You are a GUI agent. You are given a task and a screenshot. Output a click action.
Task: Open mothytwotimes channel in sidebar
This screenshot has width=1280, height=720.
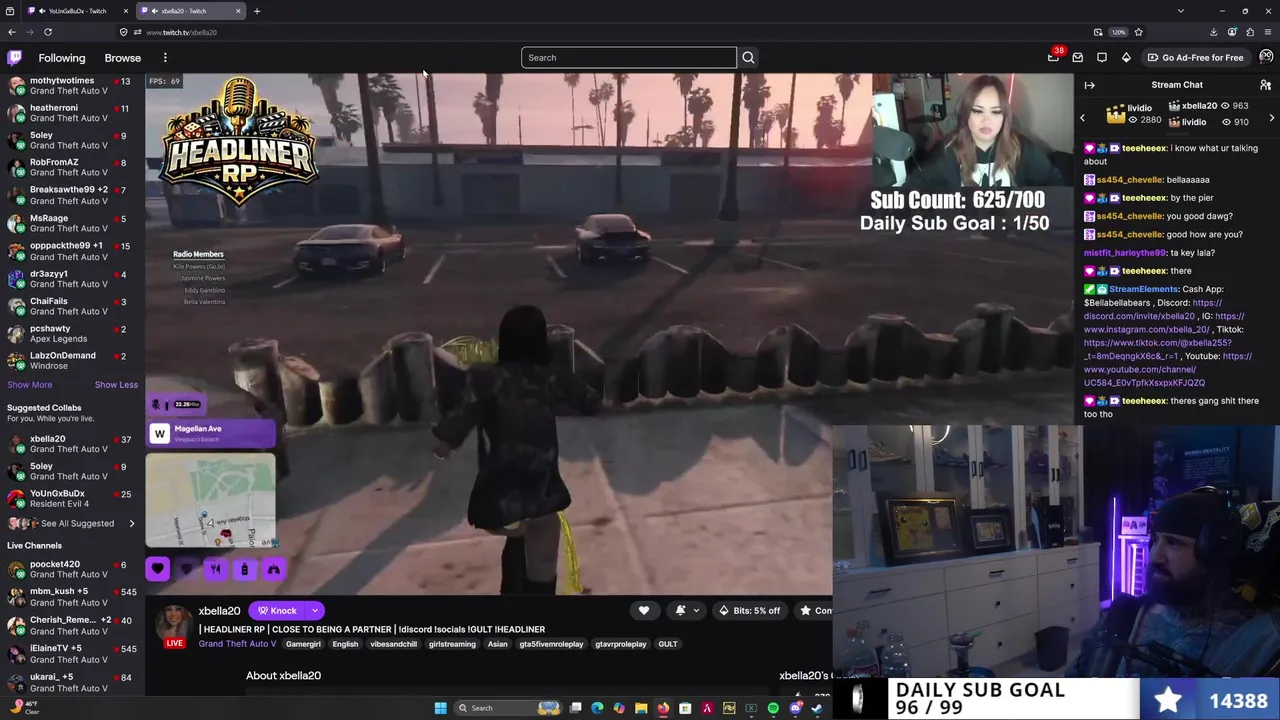[x=70, y=86]
